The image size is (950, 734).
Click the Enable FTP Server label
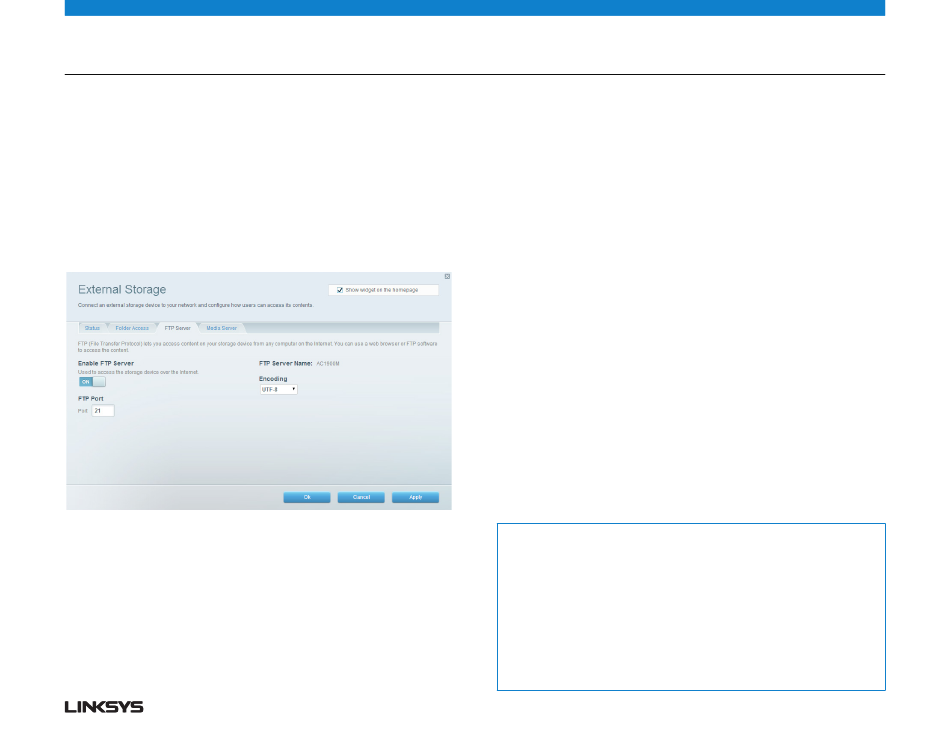106,363
